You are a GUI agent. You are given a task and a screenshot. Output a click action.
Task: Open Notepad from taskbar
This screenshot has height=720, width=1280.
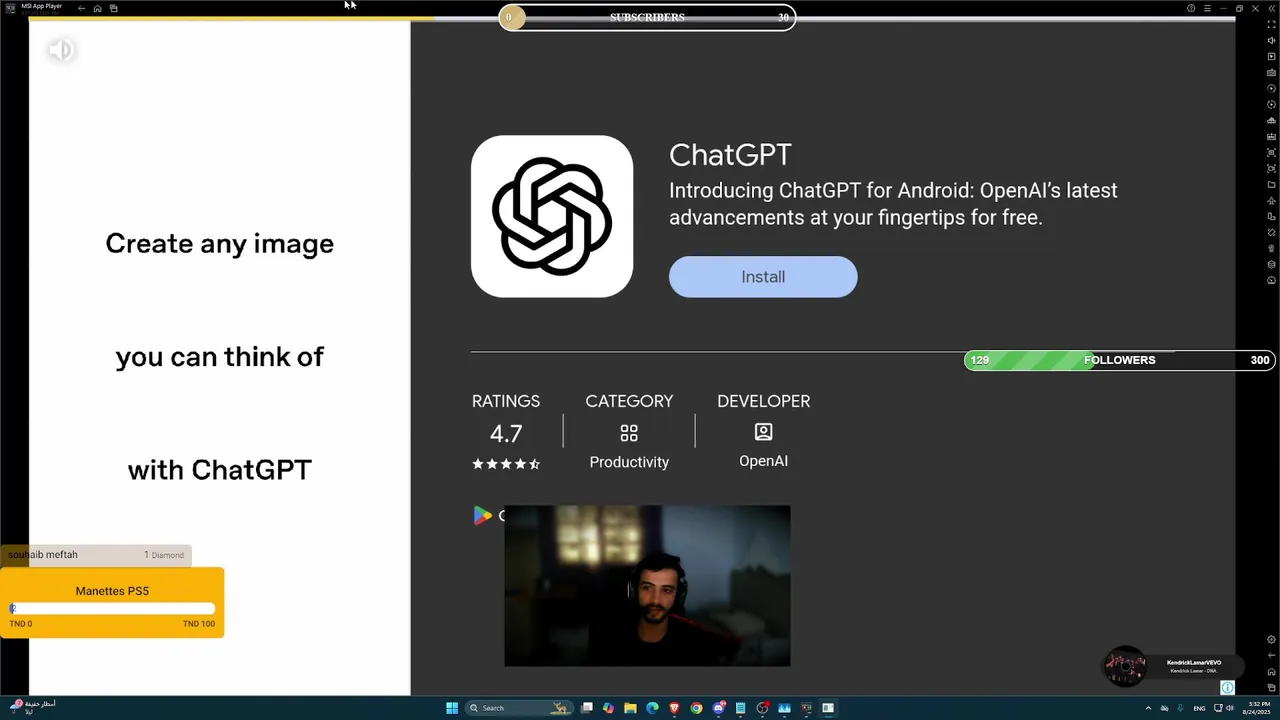pos(740,708)
